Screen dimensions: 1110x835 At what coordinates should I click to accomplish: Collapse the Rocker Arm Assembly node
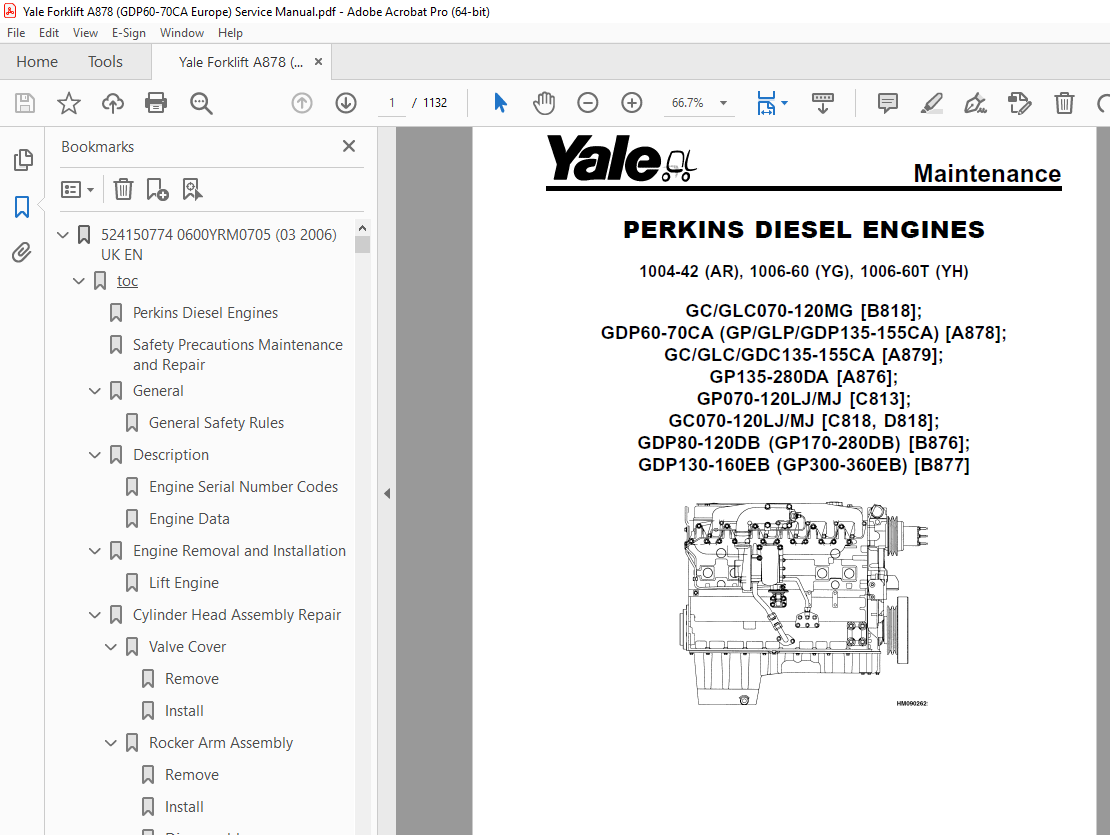[x=111, y=743]
